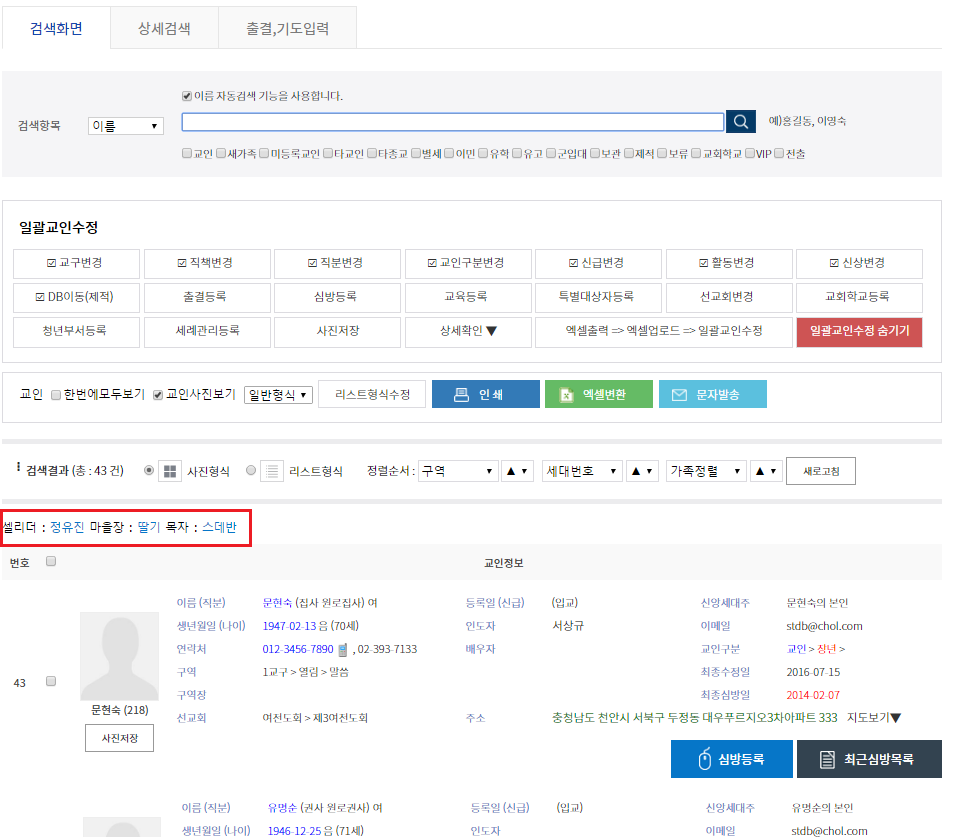Expand 지도보기▼ for 문현숙 address
This screenshot has height=837, width=970.
(874, 718)
